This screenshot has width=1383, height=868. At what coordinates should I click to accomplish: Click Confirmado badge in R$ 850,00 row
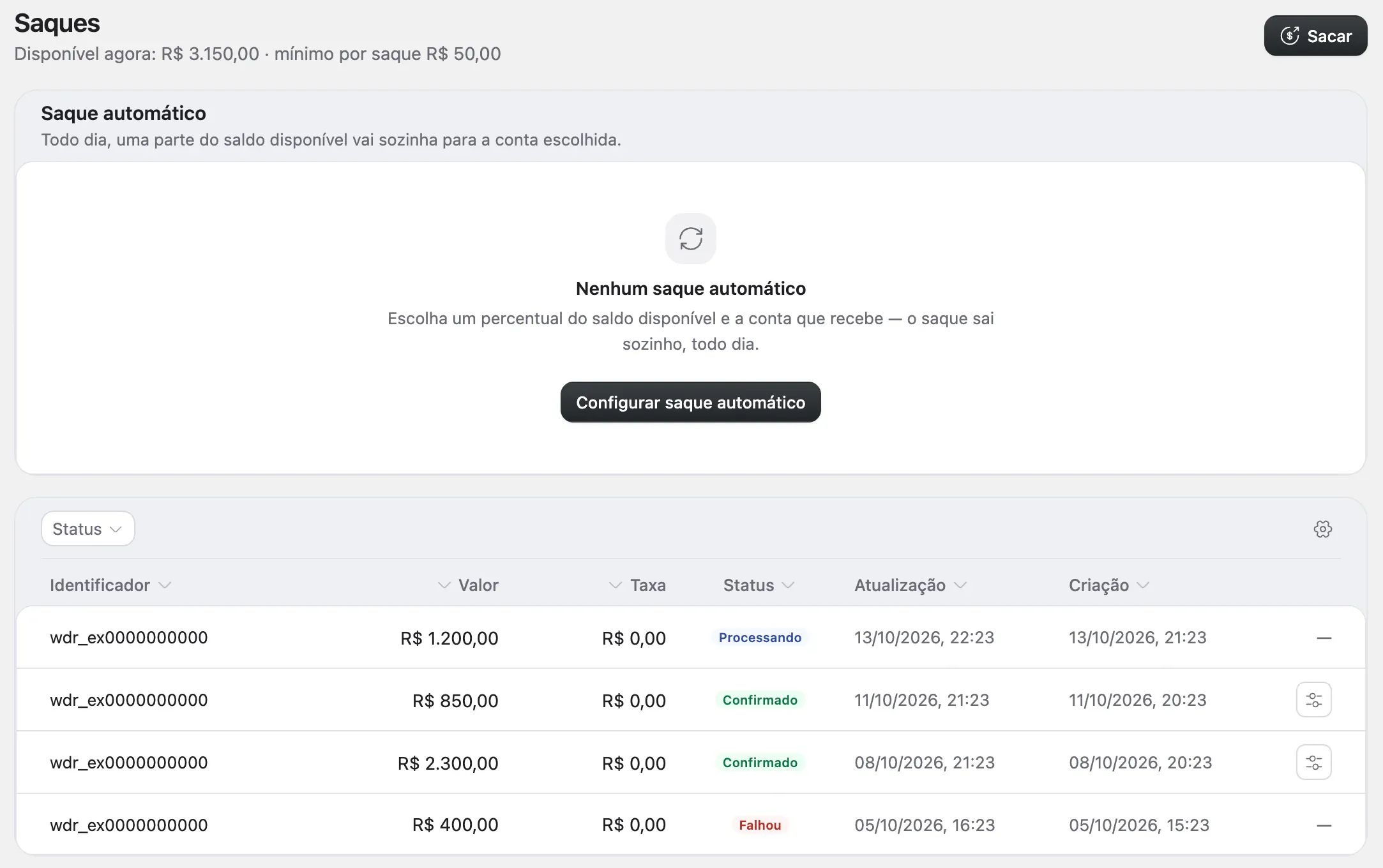760,700
